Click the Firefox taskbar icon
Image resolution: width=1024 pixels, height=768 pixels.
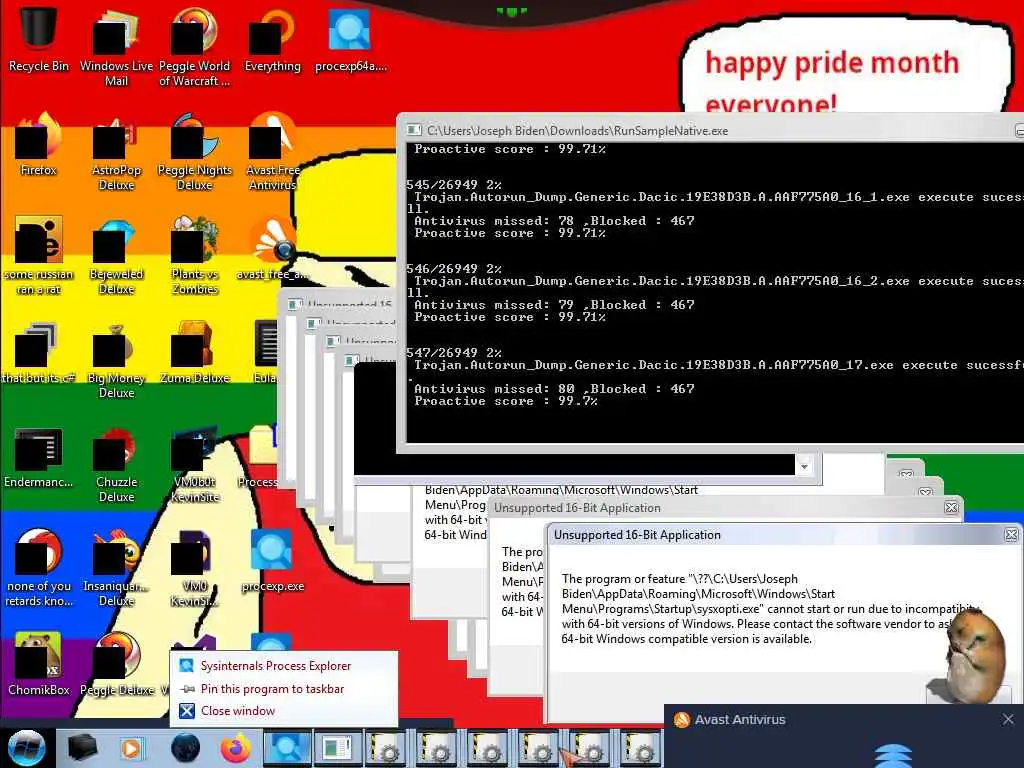tap(235, 748)
